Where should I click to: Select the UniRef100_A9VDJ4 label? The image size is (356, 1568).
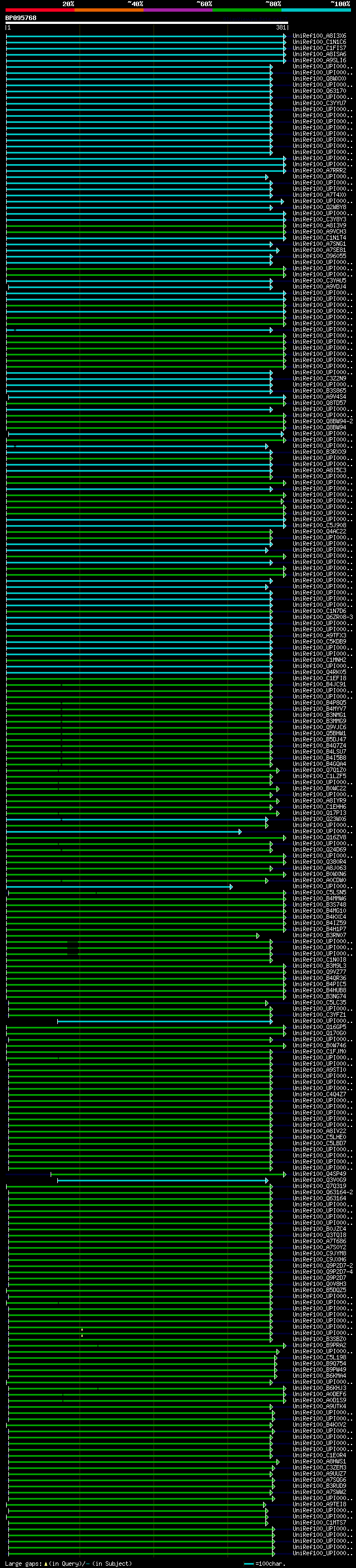[319, 286]
